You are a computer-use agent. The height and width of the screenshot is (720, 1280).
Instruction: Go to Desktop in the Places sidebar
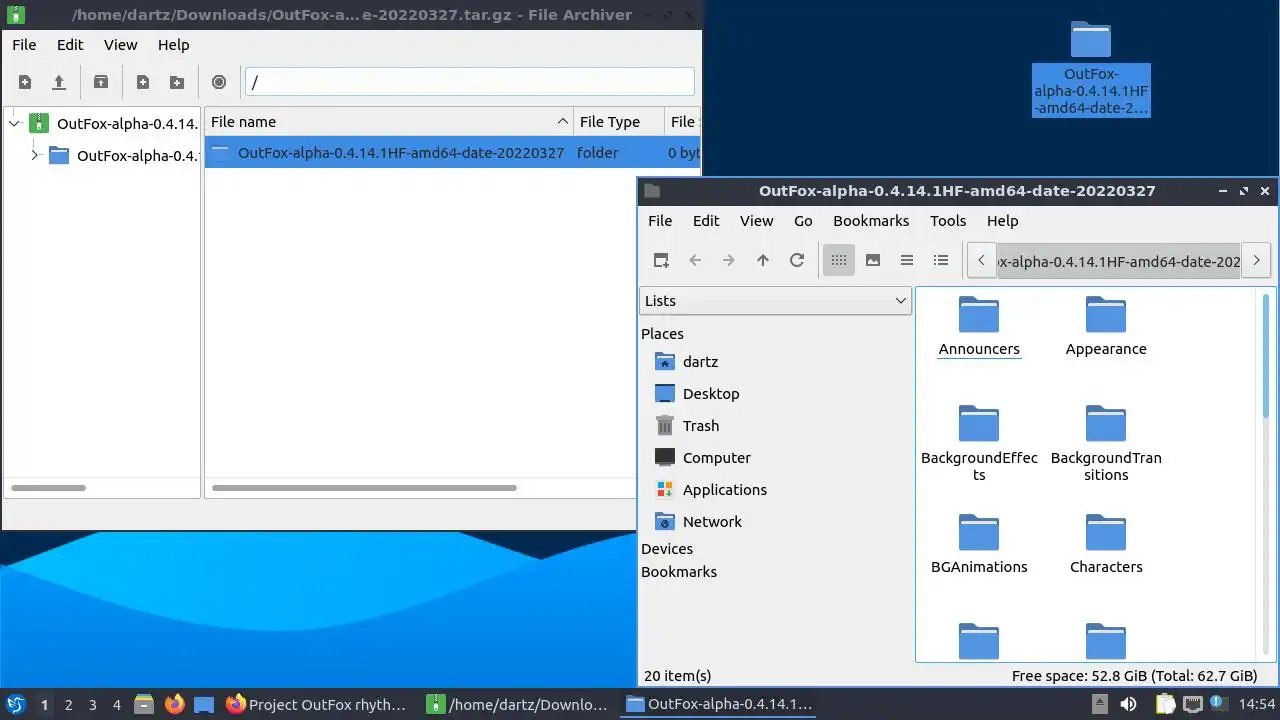click(711, 394)
